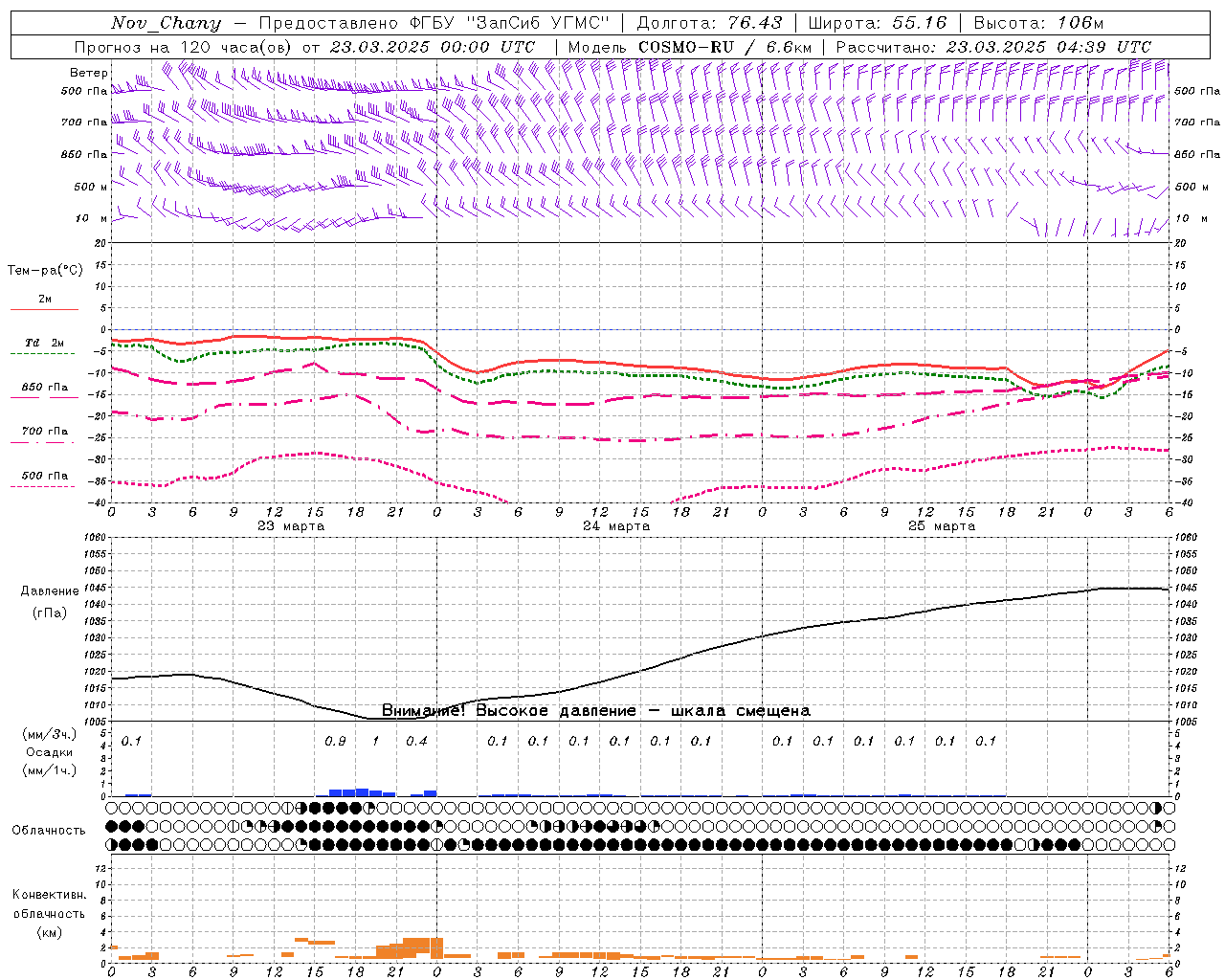Click the Давление pressure axis label

tap(50, 591)
